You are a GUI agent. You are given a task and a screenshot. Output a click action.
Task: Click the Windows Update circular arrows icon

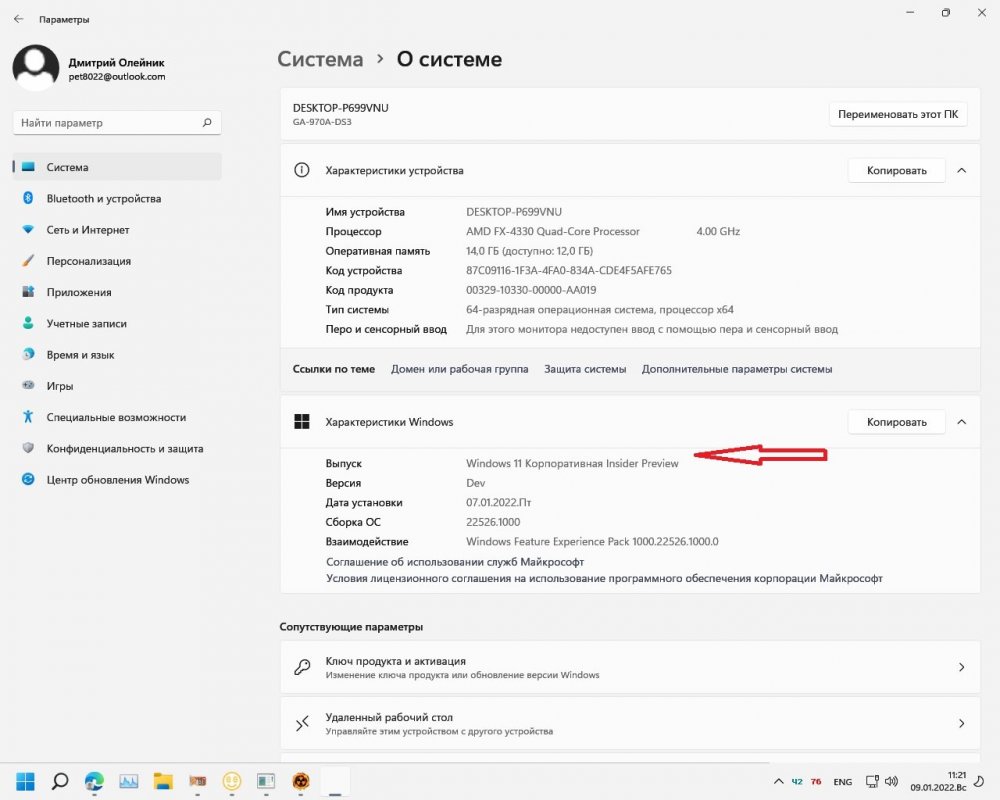click(x=28, y=479)
